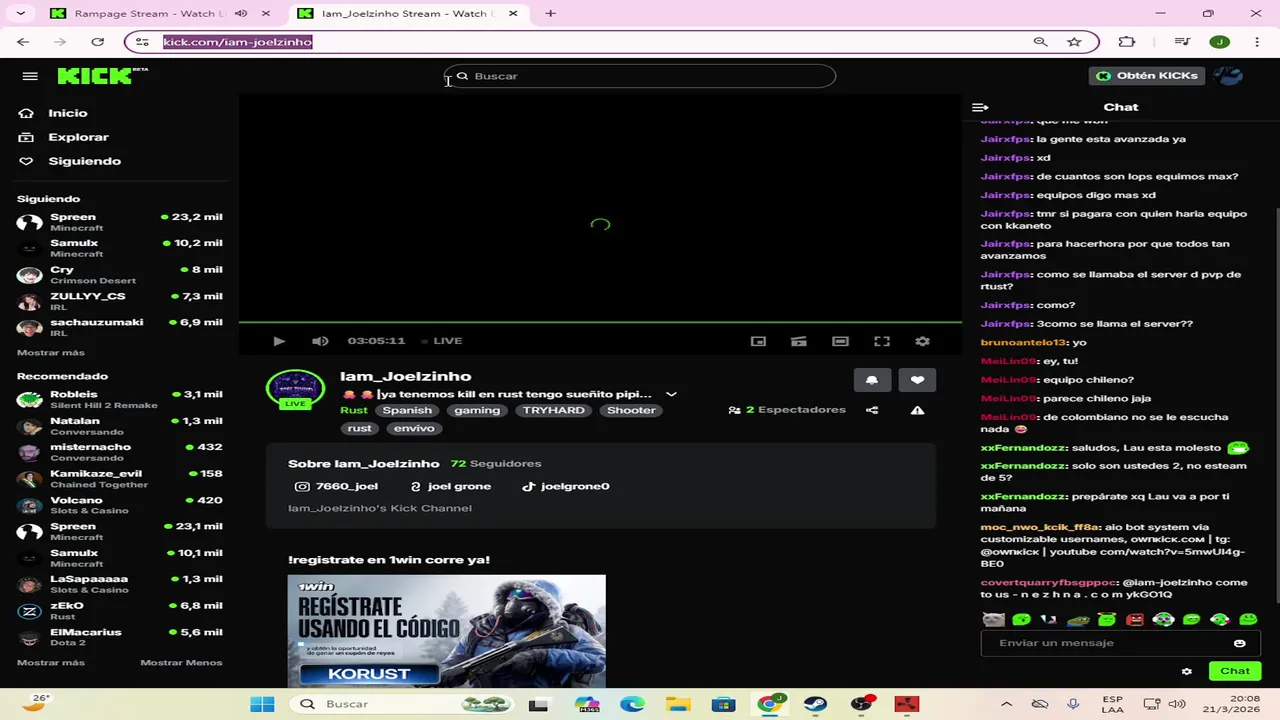The height and width of the screenshot is (720, 1280).
Task: Insert the cat emote in the emote bar
Action: click(993, 620)
